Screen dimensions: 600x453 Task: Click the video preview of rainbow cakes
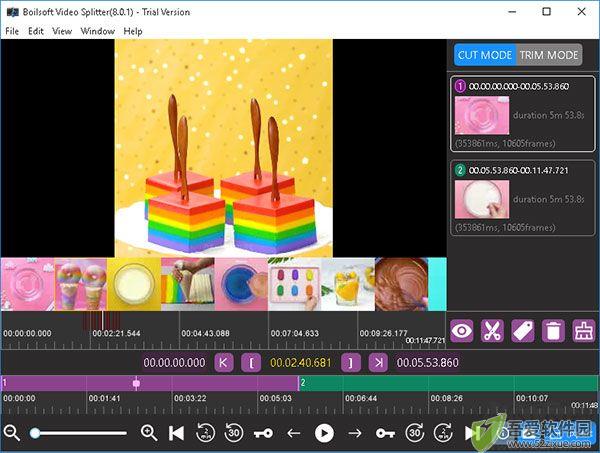(x=223, y=148)
